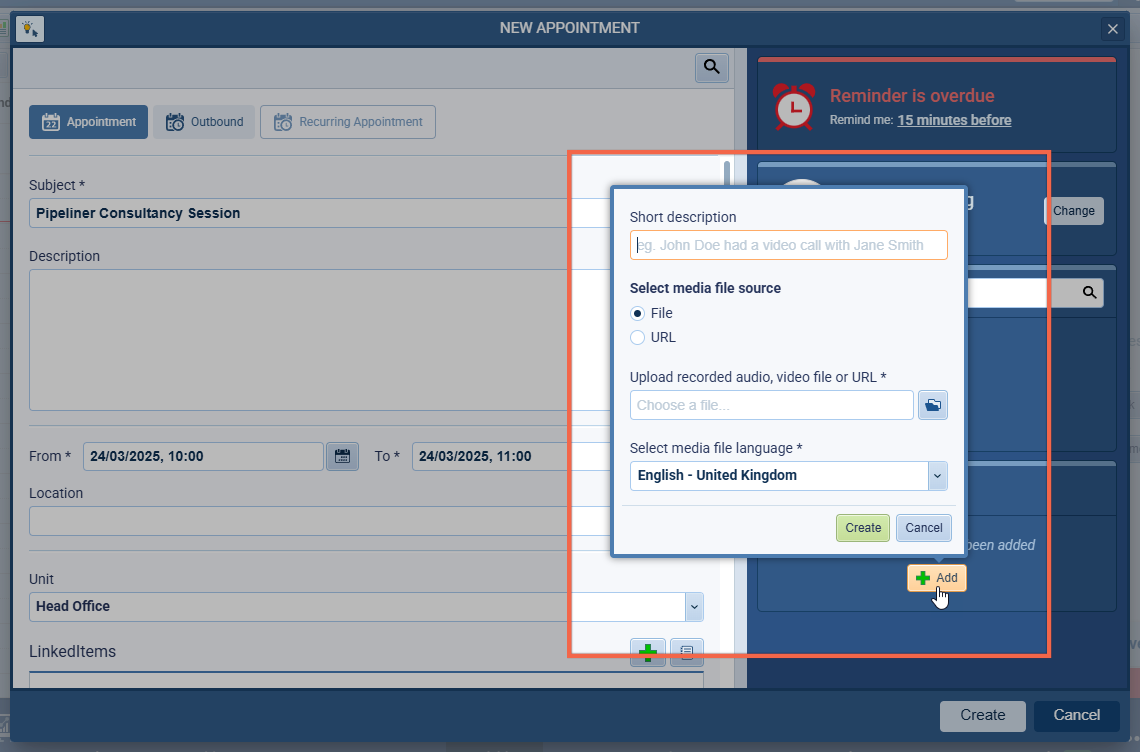
Task: Open the Unit dropdown arrow
Action: 693,606
